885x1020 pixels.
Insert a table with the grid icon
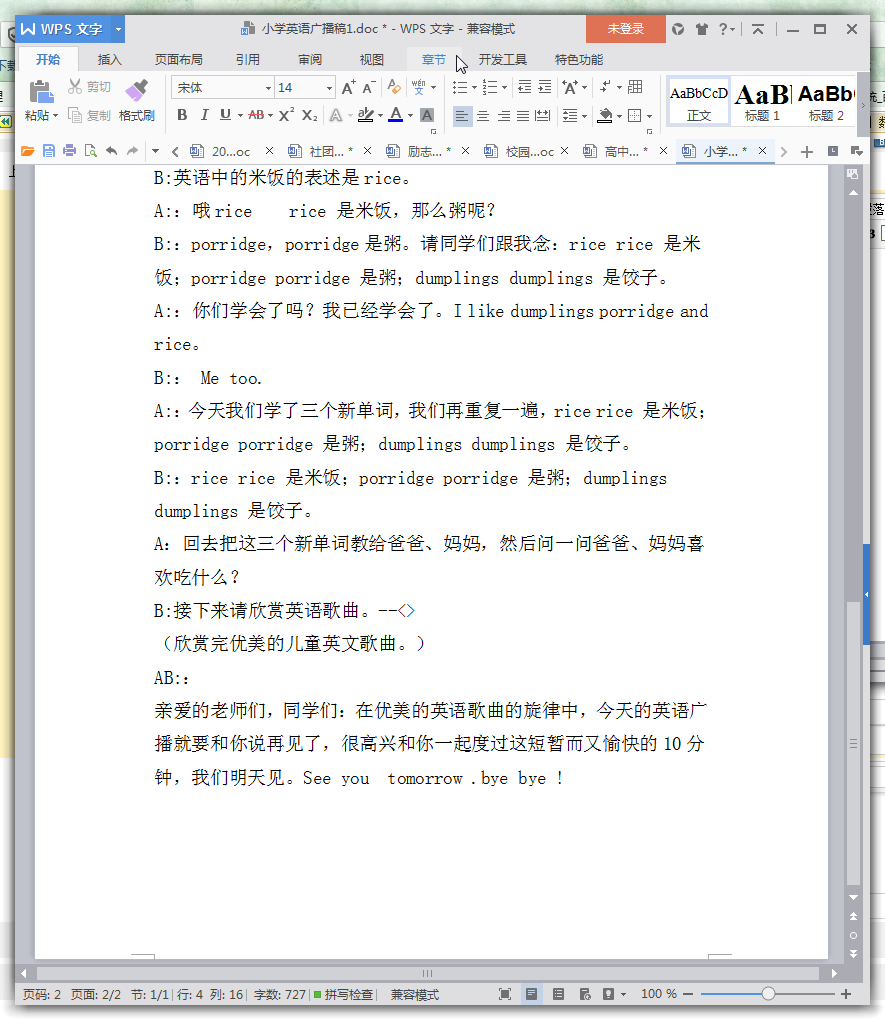coord(635,88)
